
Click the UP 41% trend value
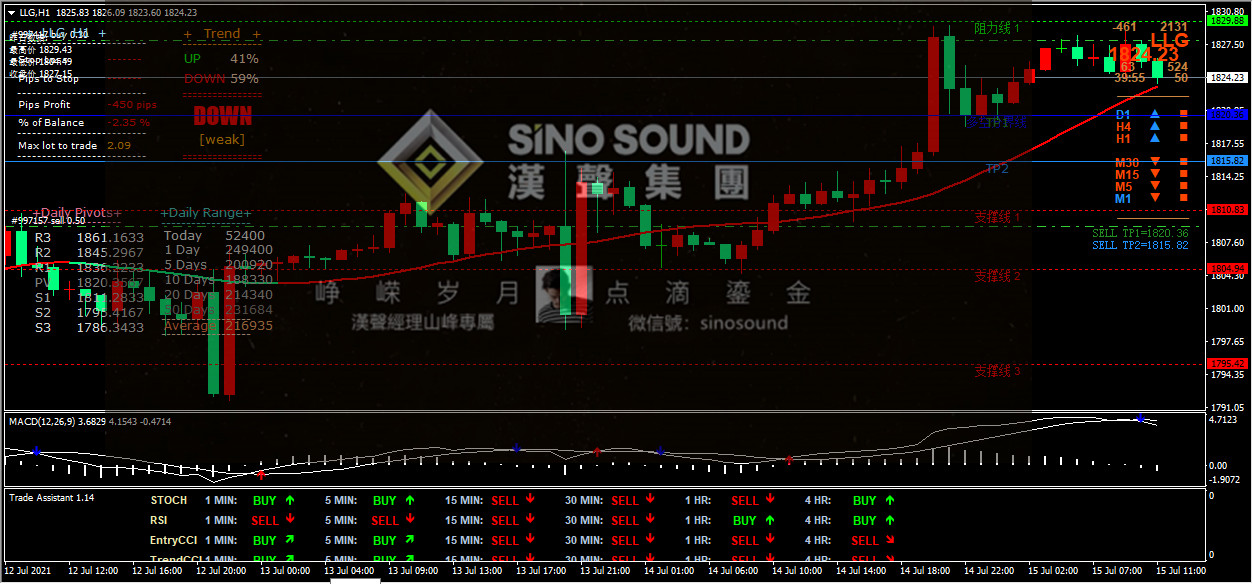(221, 59)
